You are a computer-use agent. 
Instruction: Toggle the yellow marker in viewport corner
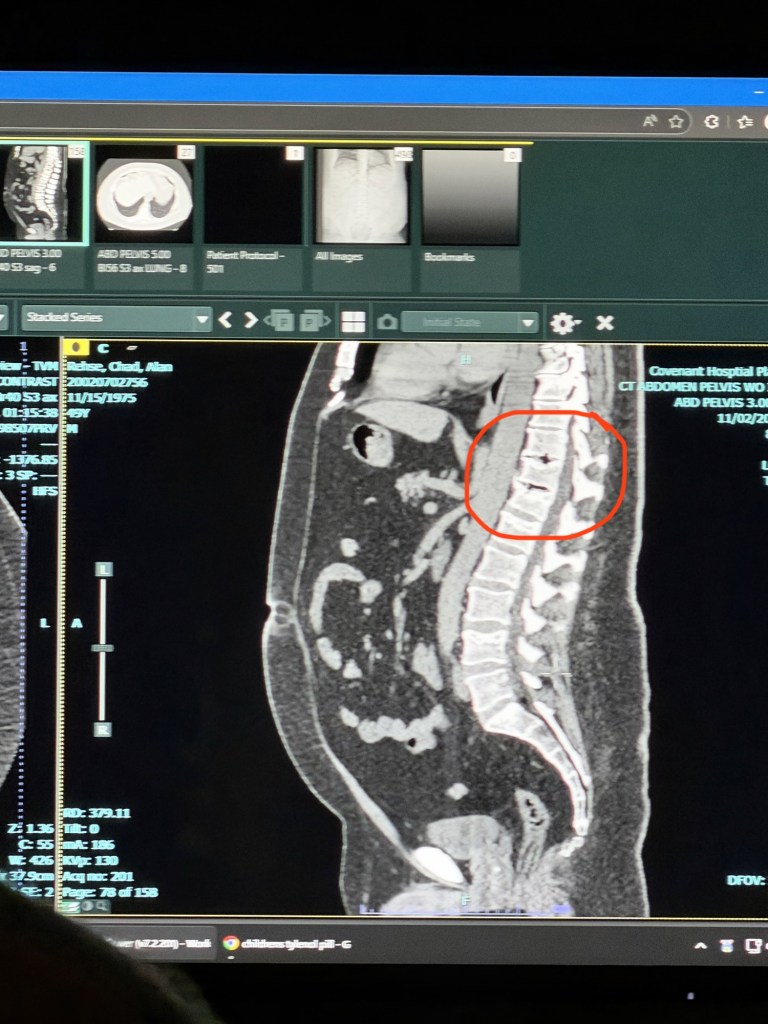76,347
